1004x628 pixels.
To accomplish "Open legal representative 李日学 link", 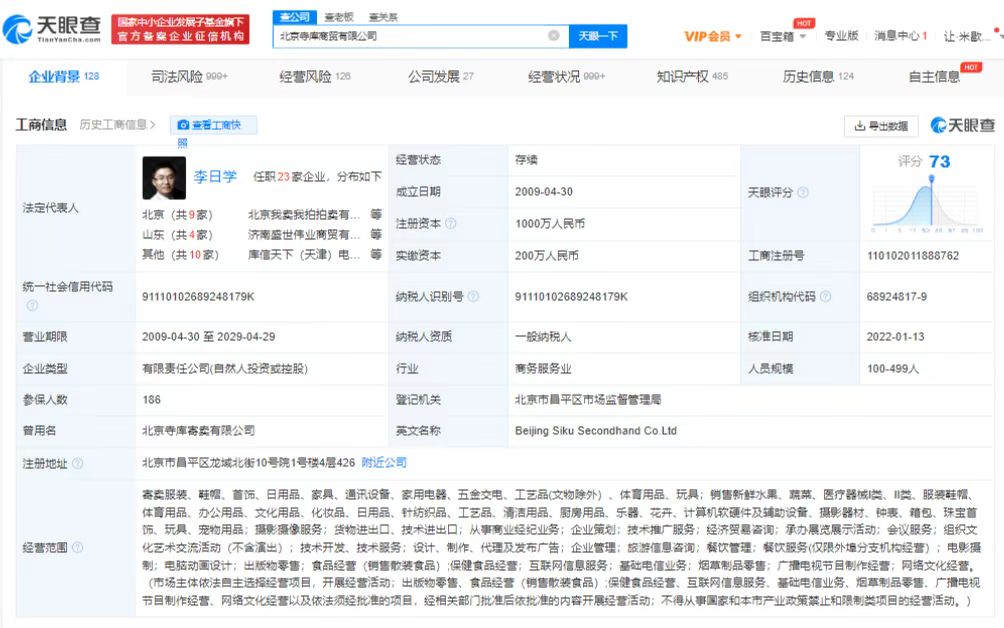I will (x=215, y=177).
